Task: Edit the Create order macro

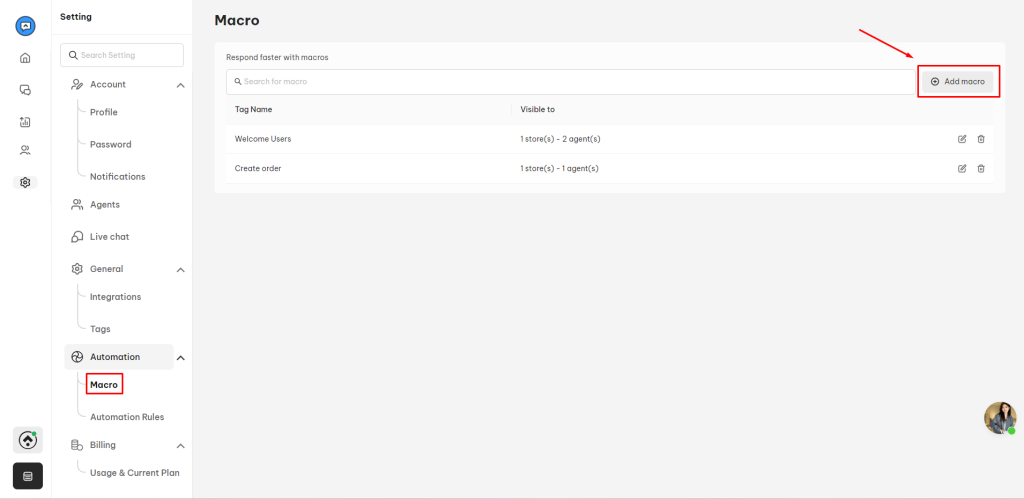Action: pyautogui.click(x=962, y=169)
